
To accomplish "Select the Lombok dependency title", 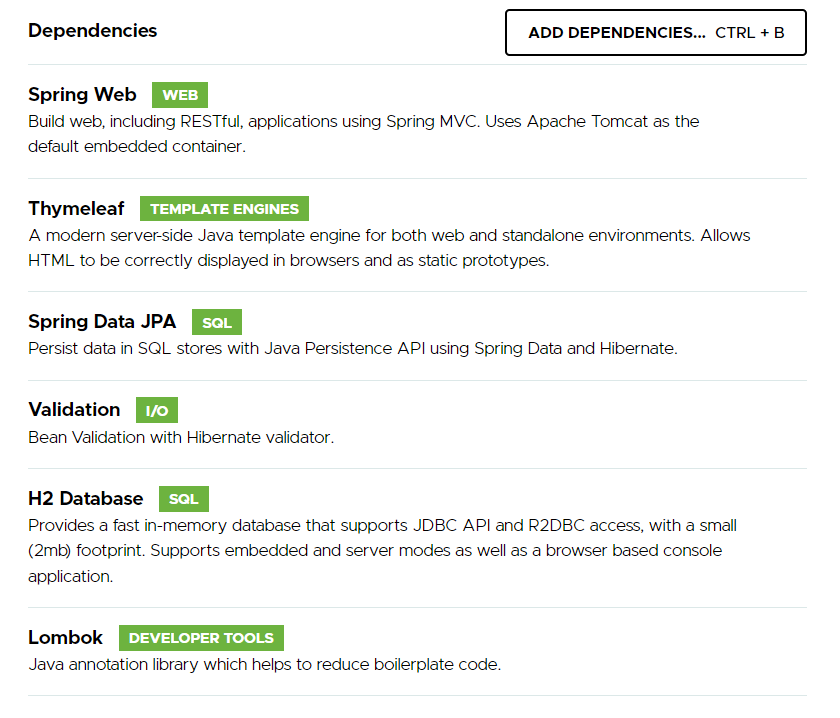I will click(66, 637).
